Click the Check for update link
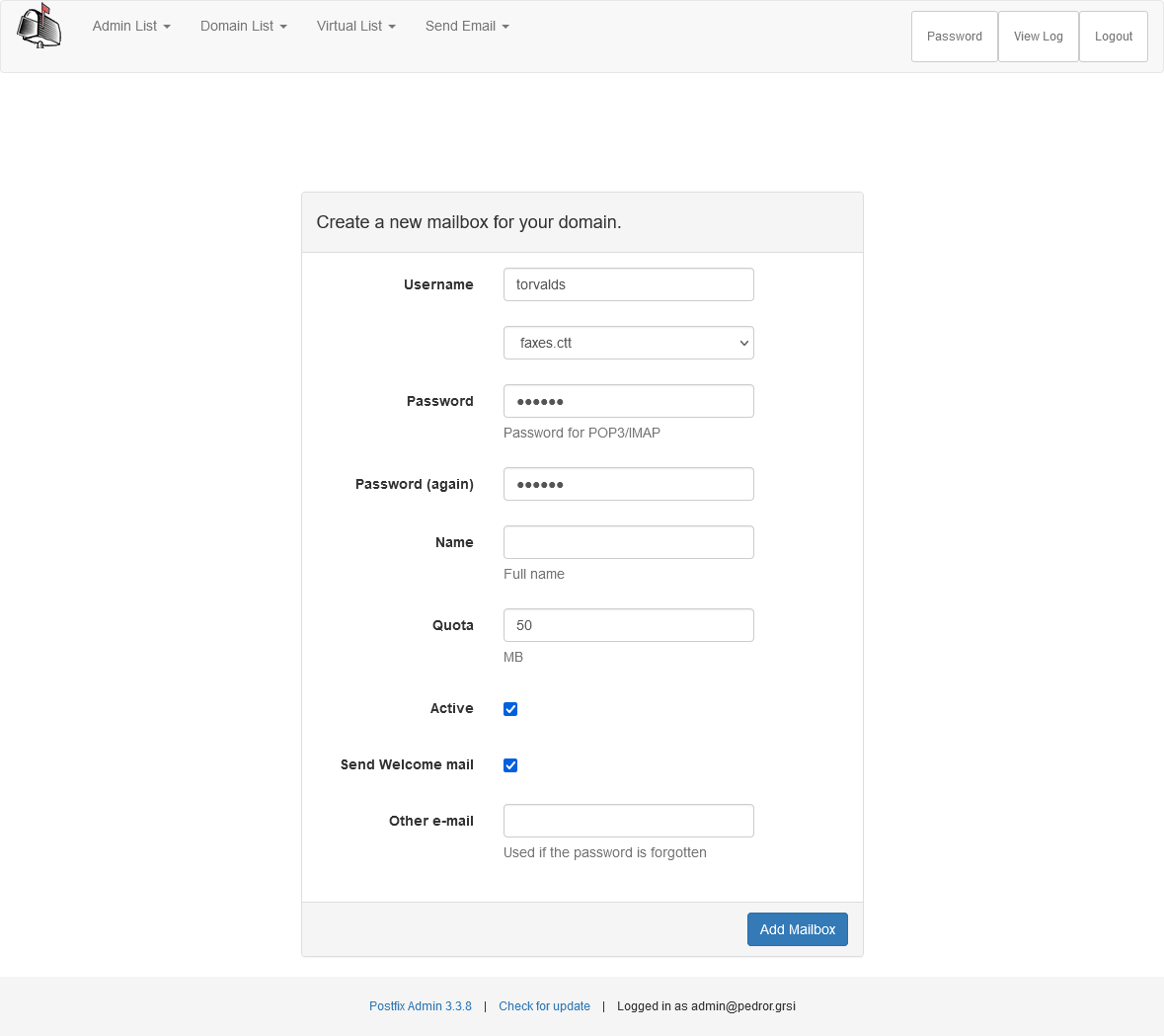The width and height of the screenshot is (1164, 1036). [x=544, y=1005]
